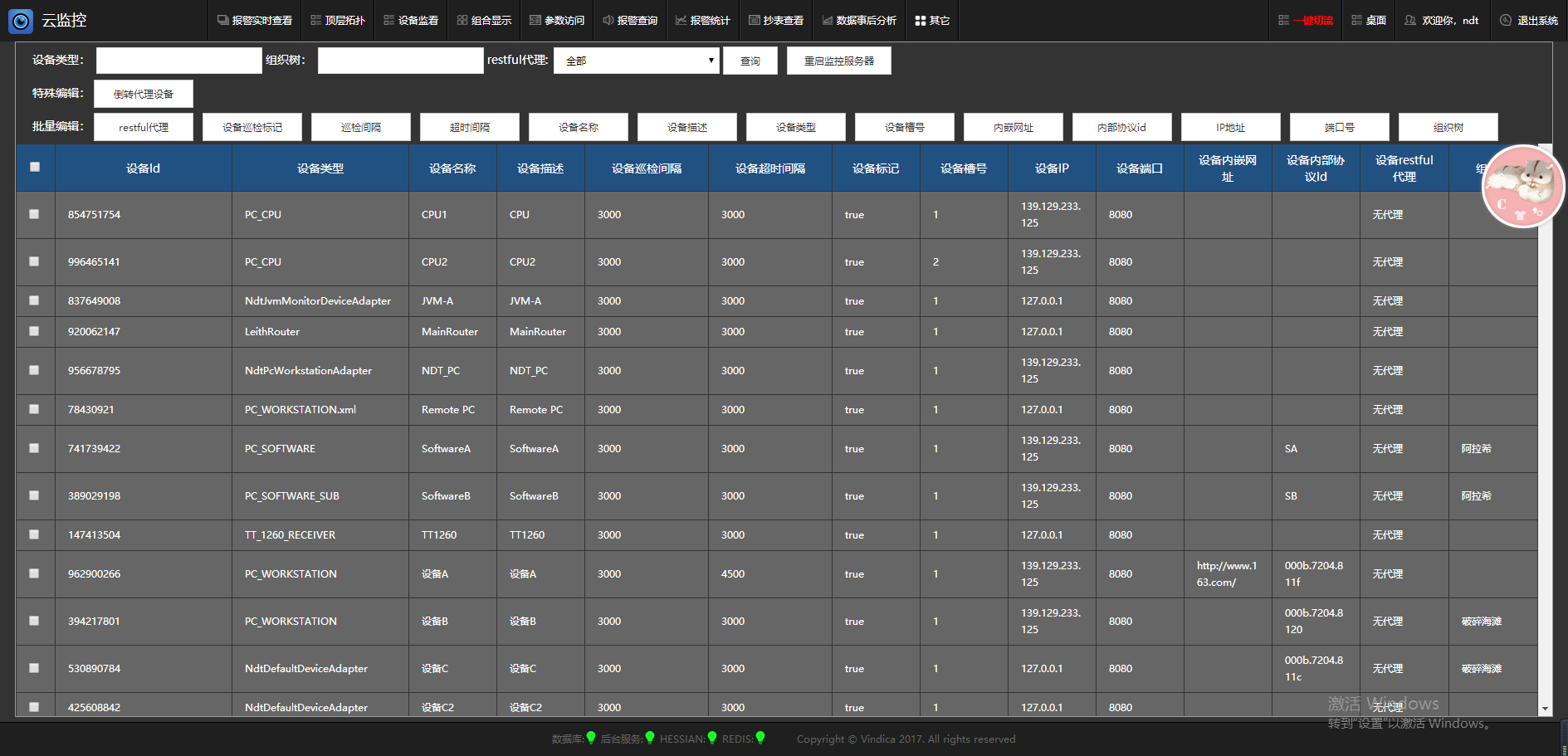Click the red 一键切流 shortcut

[x=1306, y=21]
